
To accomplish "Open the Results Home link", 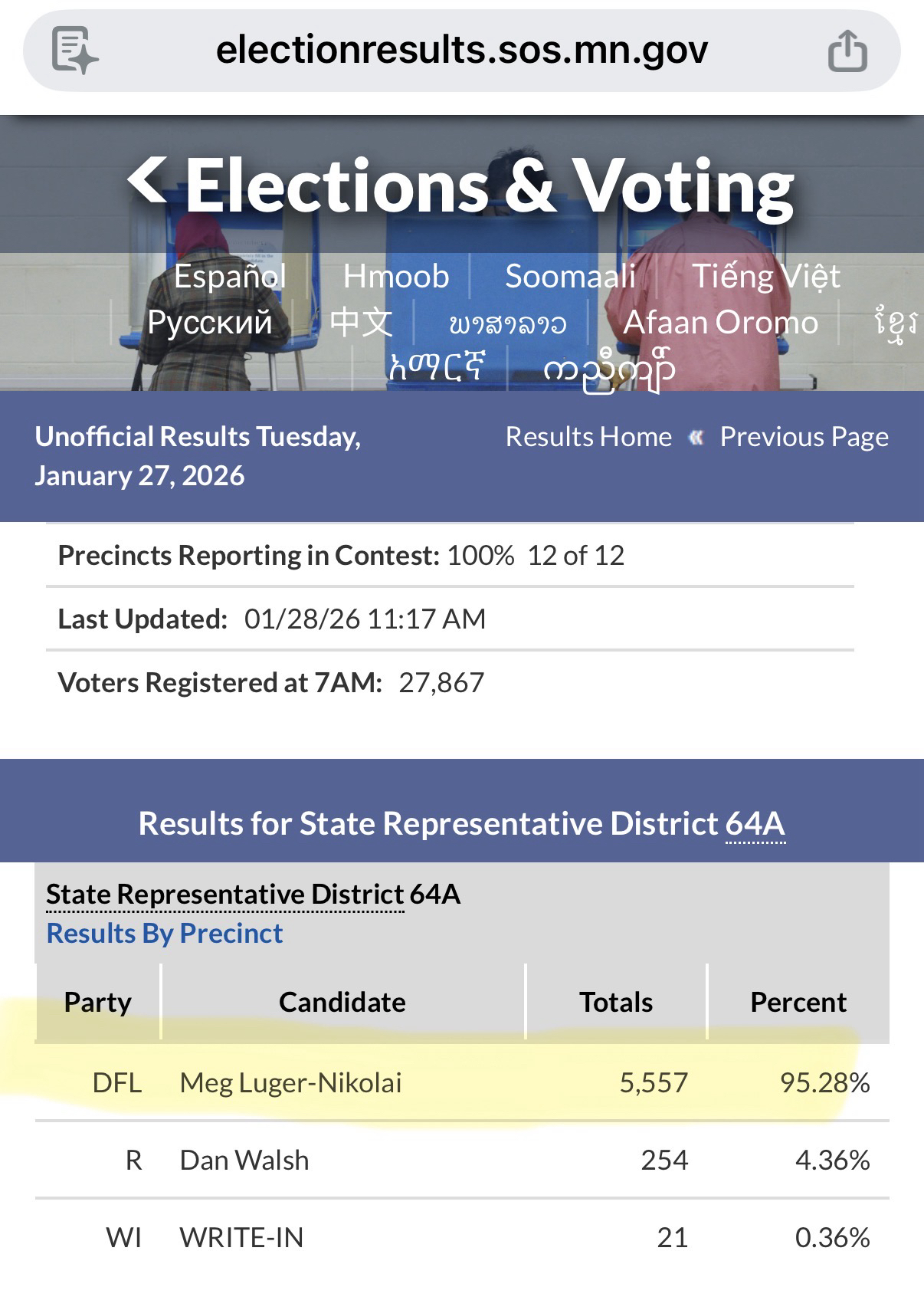I will click(588, 437).
